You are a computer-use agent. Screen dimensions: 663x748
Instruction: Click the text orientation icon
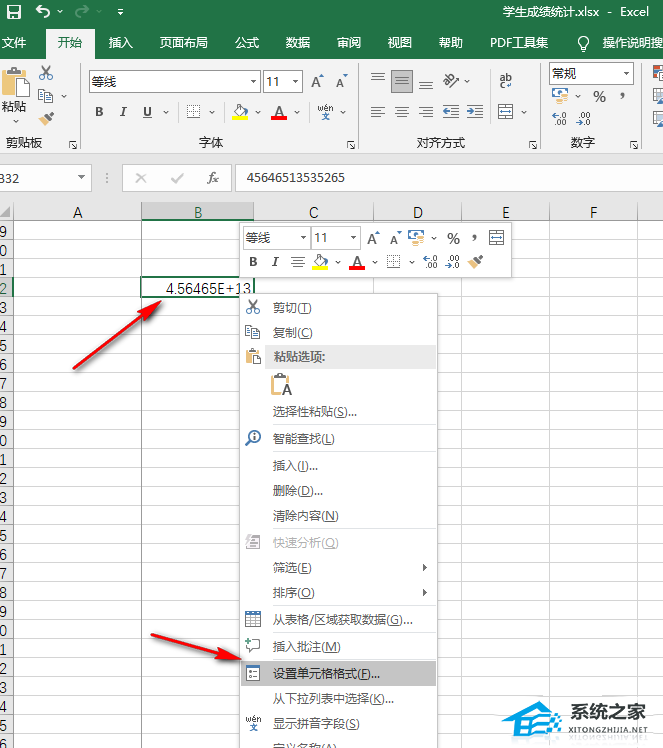(451, 81)
